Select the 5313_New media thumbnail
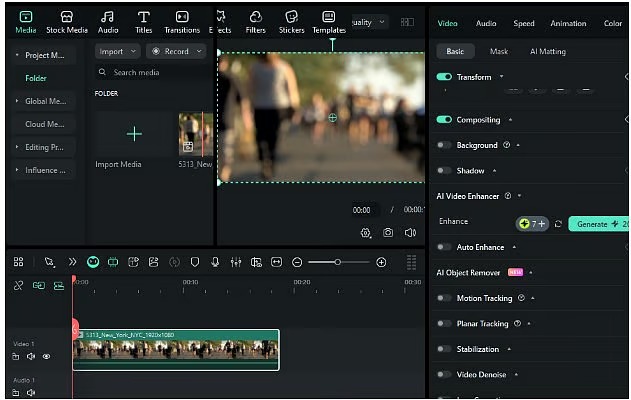The image size is (631, 400). tap(196, 134)
